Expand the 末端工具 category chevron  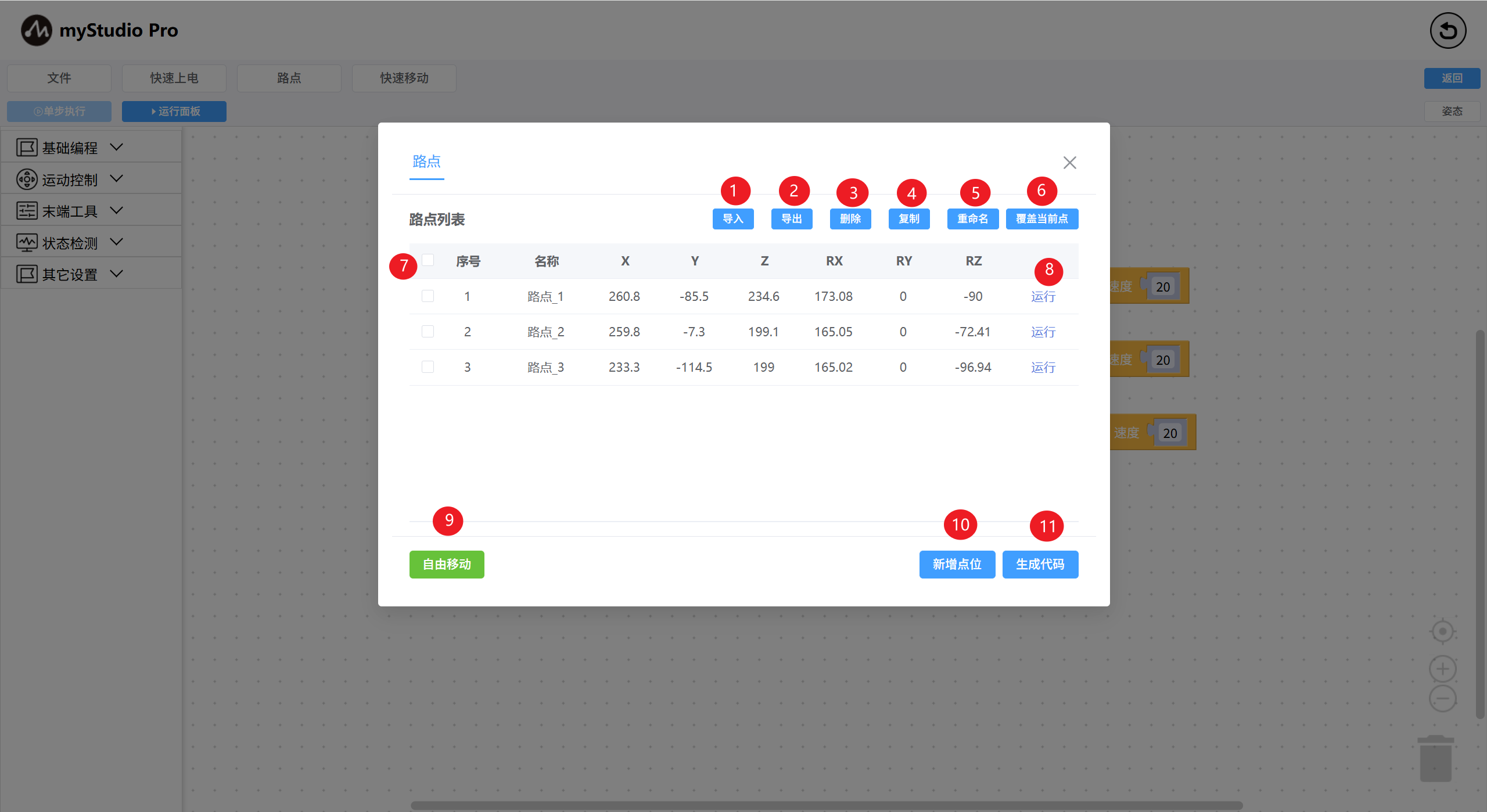[117, 211]
